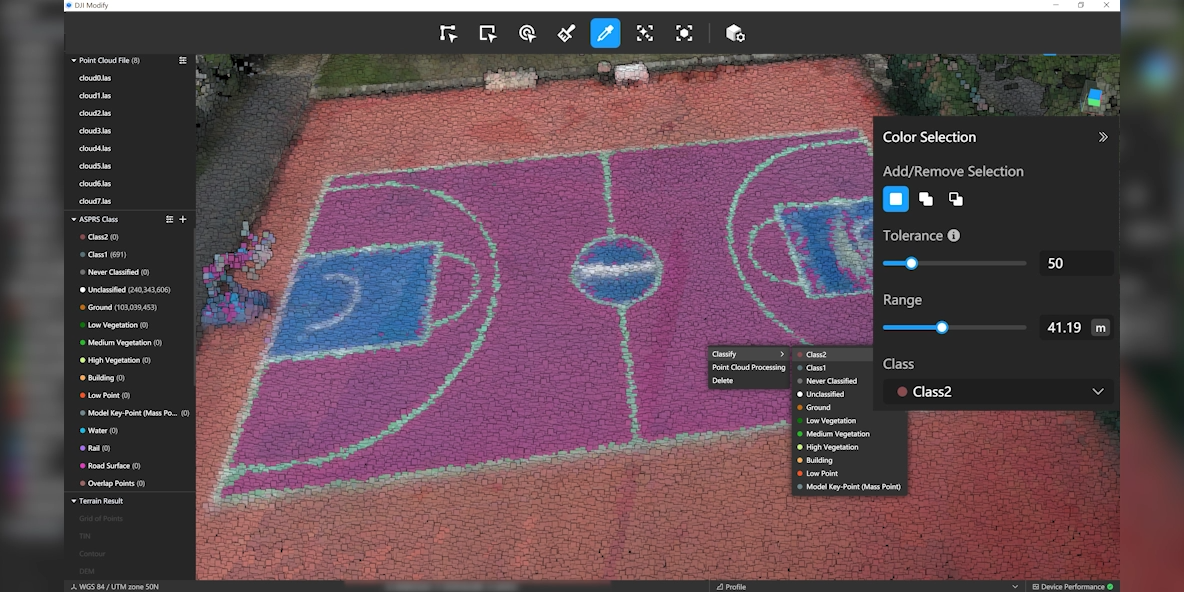
Task: Click the add class plus icon
Action: [183, 219]
